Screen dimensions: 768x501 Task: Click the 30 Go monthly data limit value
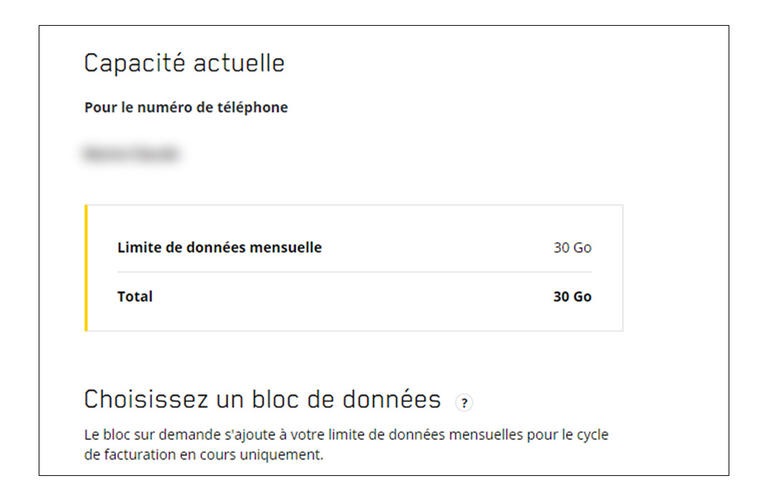click(x=572, y=247)
